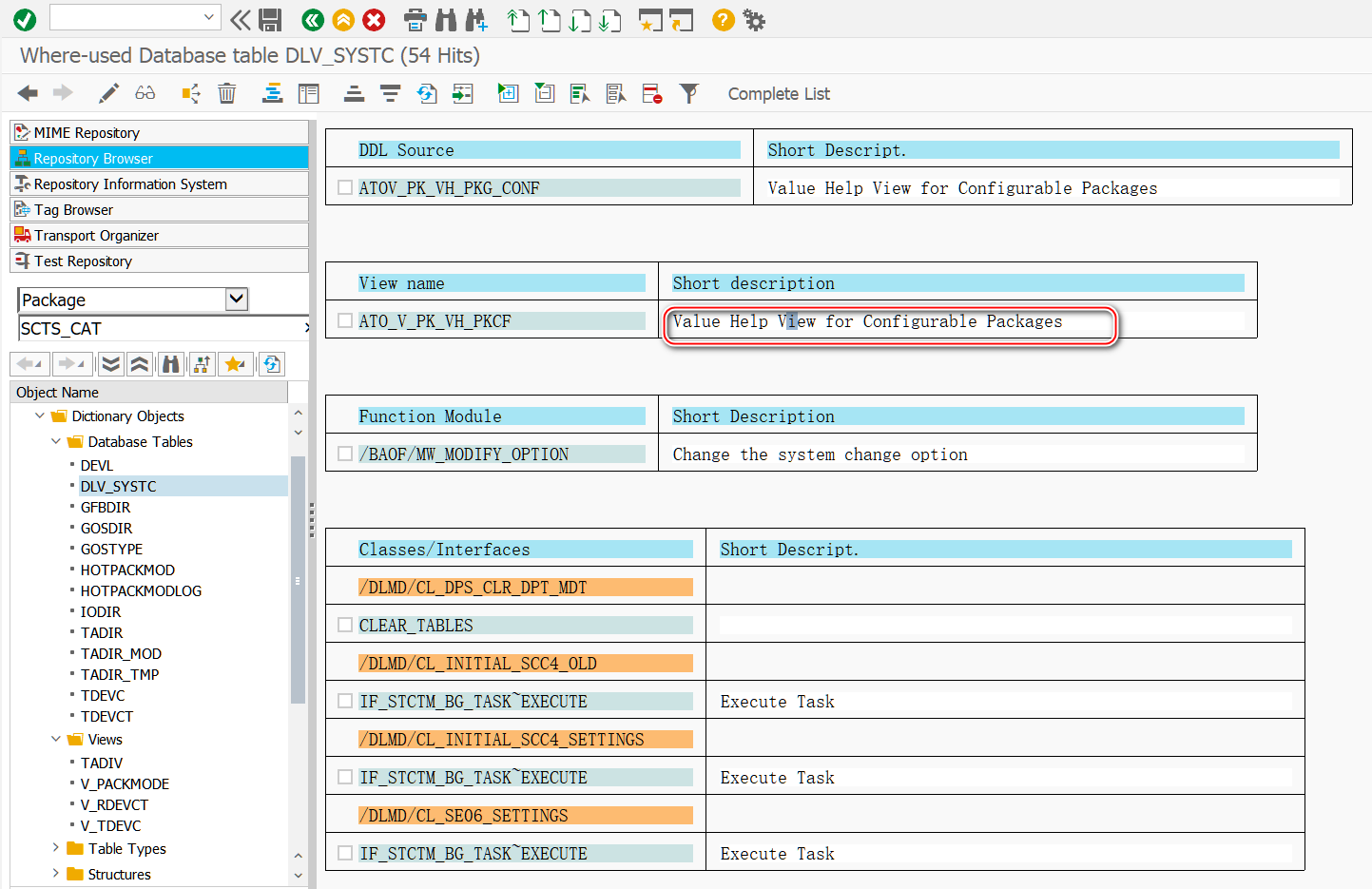Image resolution: width=1372 pixels, height=889 pixels.
Task: Click the Find Next binoculars icon
Action: pos(476,20)
